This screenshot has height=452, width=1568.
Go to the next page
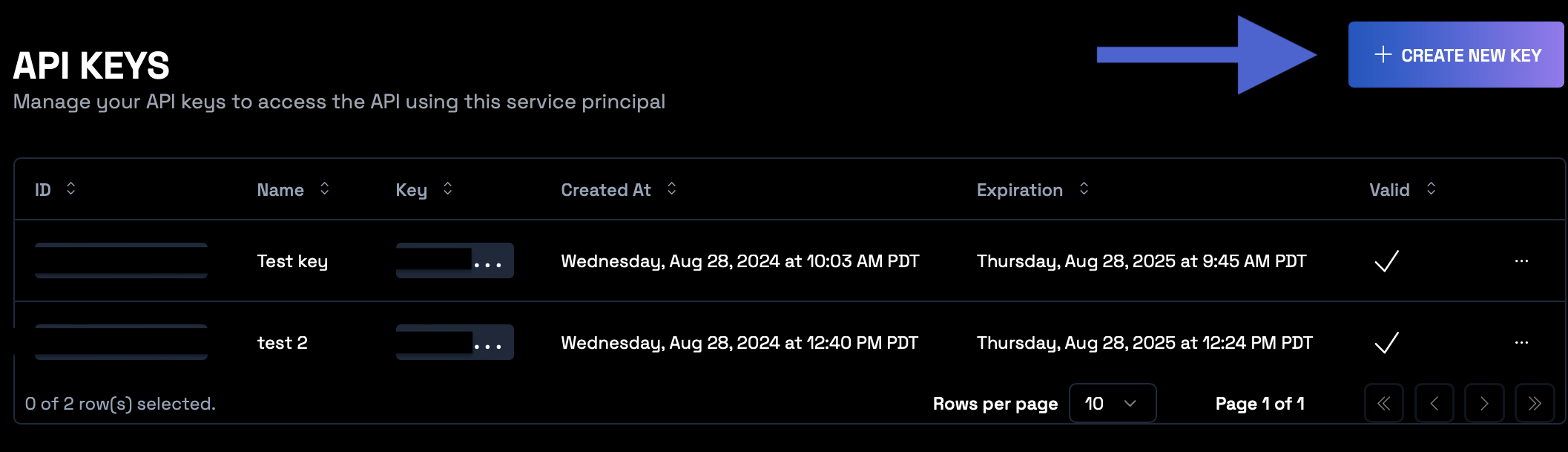(1484, 403)
